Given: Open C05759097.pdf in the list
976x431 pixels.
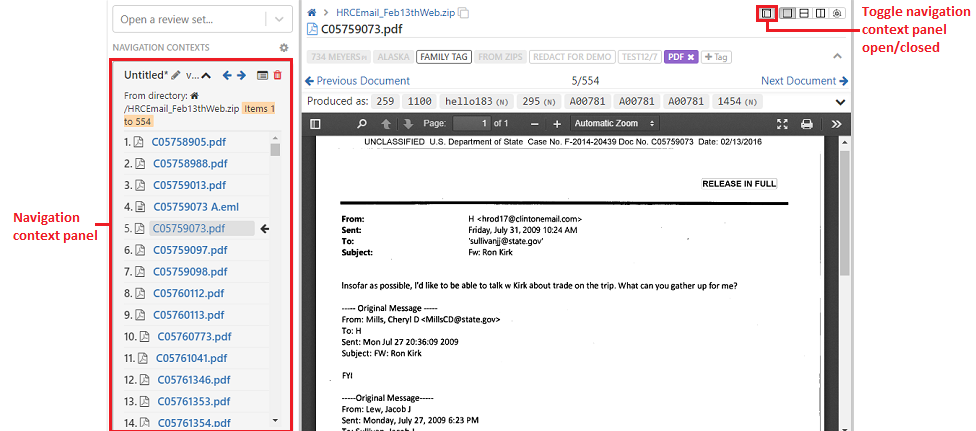Looking at the screenshot, I should (190, 250).
